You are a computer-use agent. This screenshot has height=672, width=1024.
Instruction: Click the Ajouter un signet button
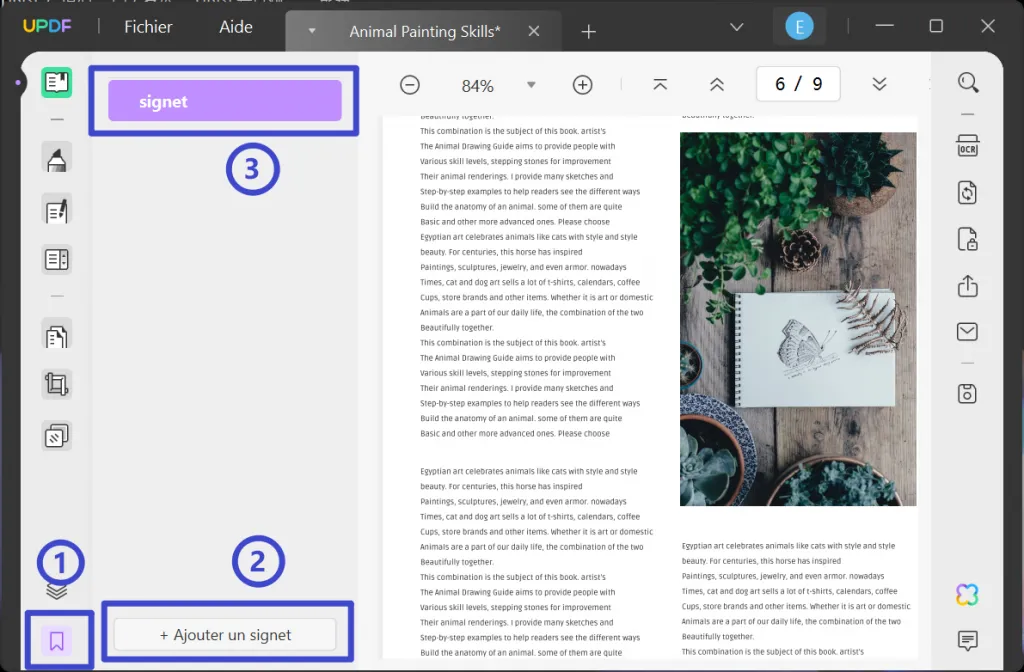tap(226, 634)
